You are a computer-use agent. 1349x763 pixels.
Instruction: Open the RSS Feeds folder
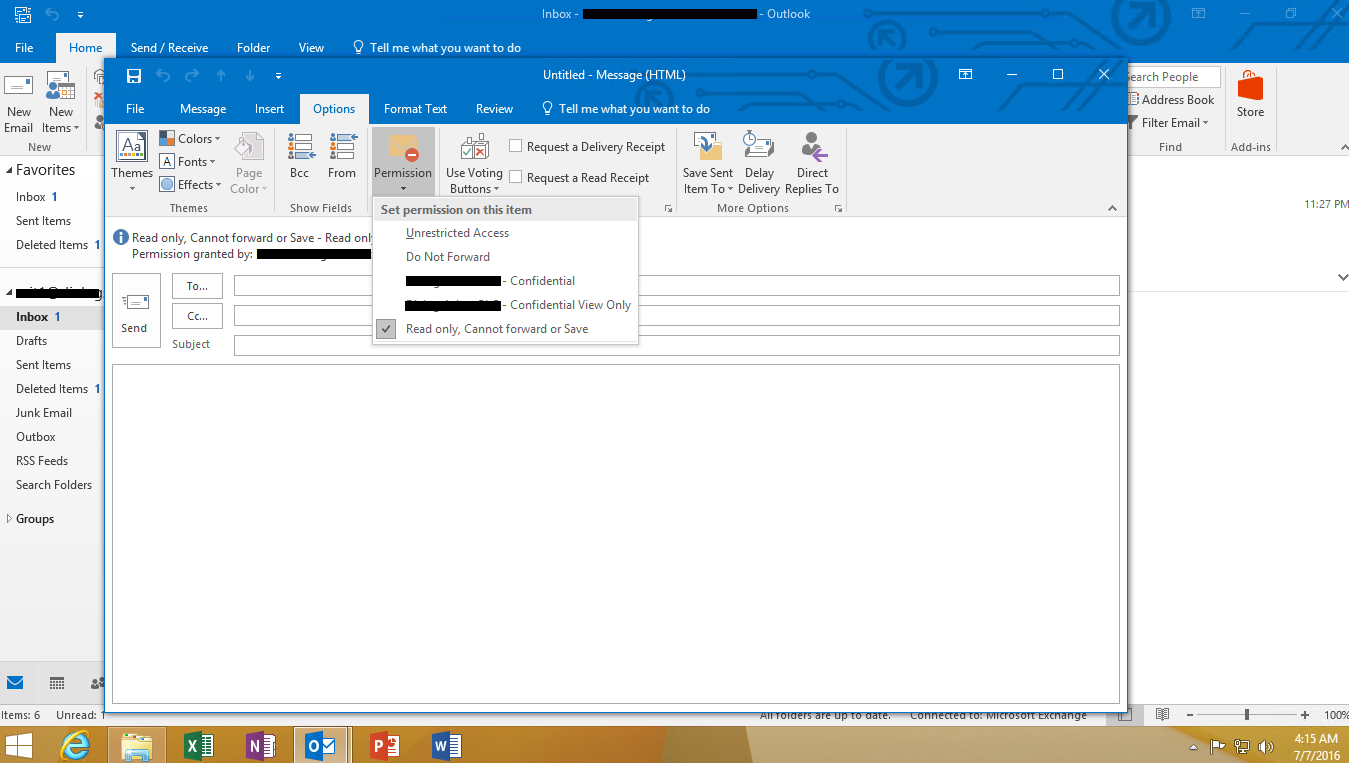click(42, 461)
